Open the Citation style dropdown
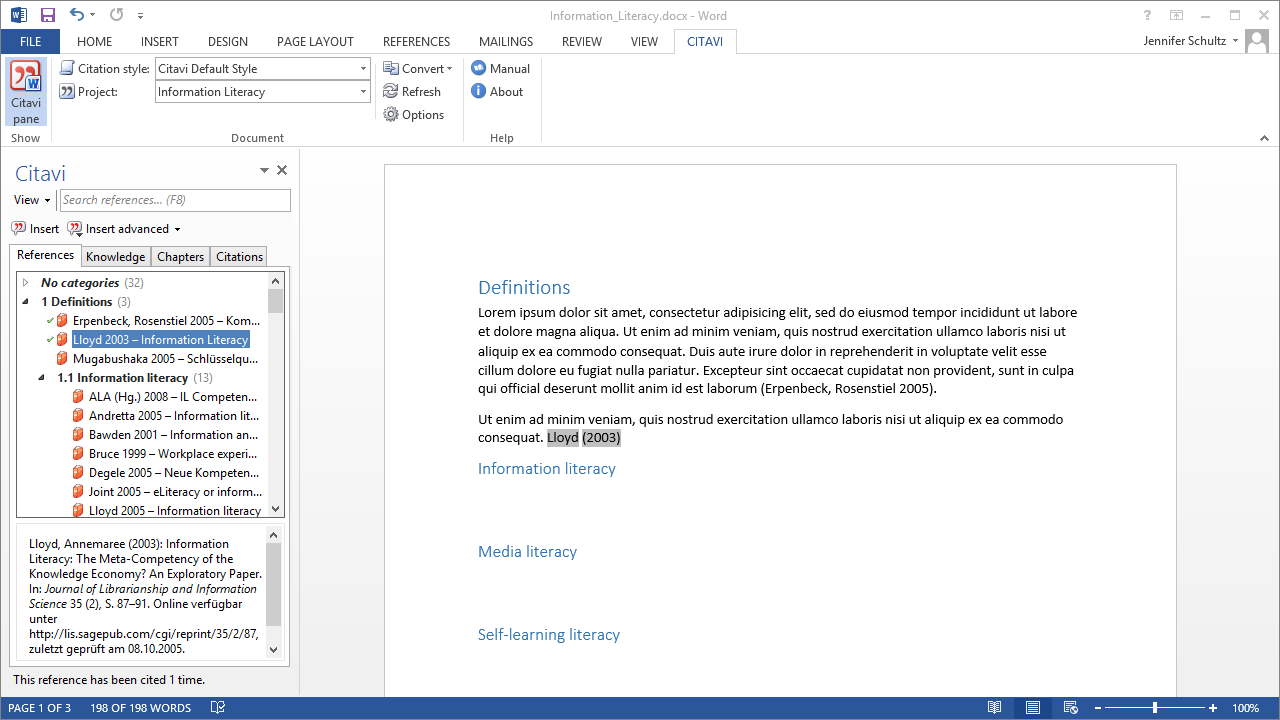 click(x=363, y=68)
